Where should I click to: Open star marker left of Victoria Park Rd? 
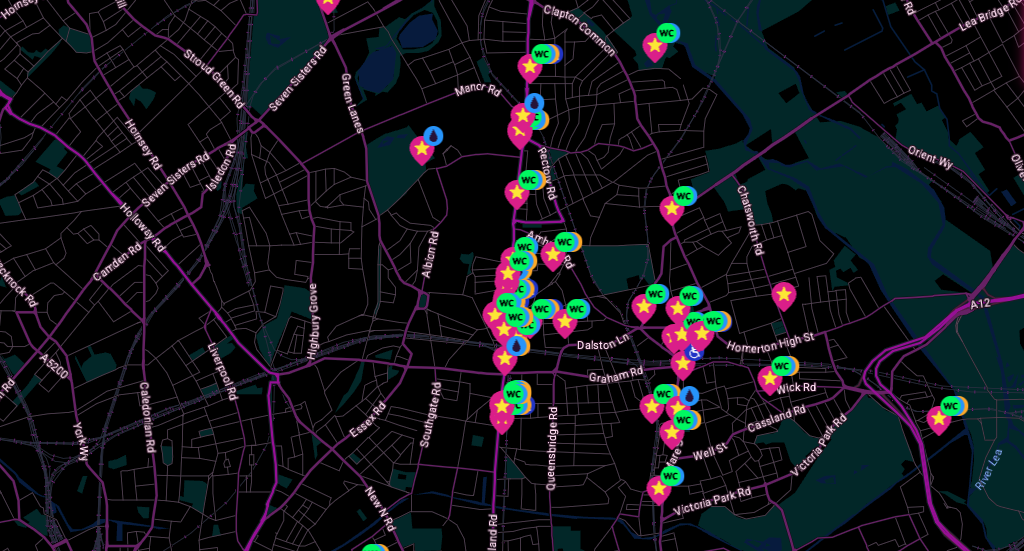[x=659, y=490]
